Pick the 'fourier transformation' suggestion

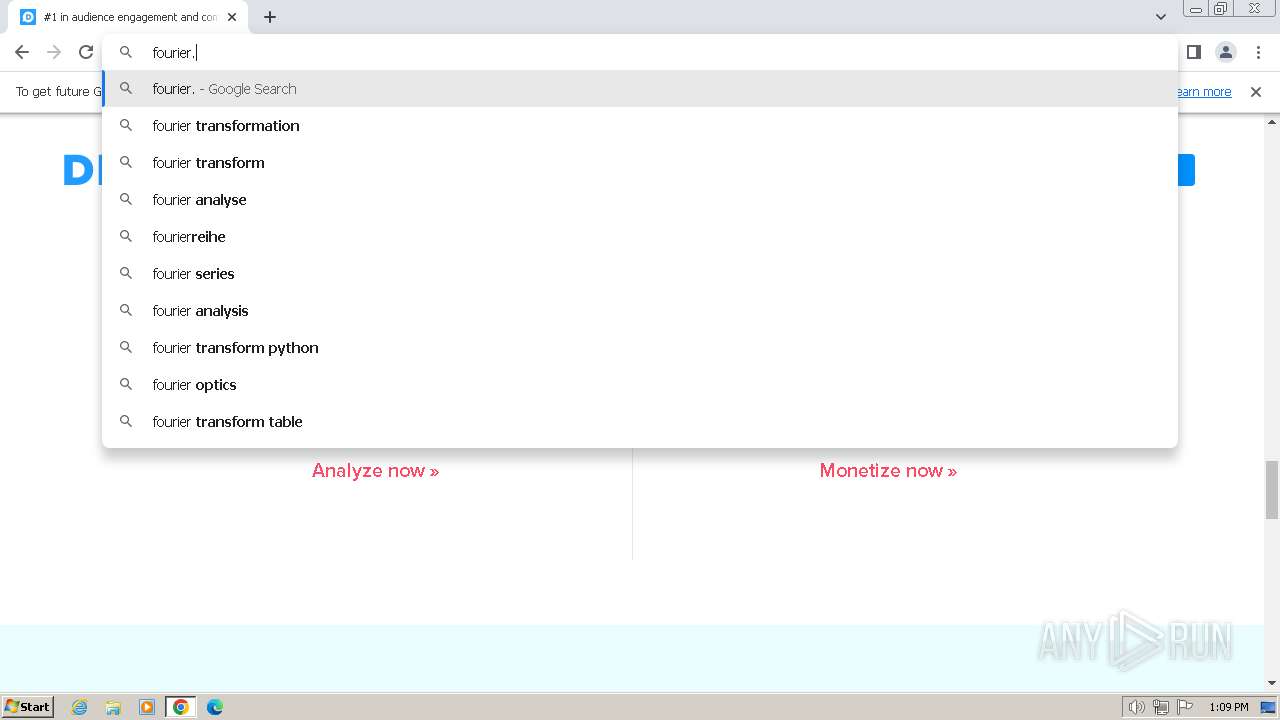pyautogui.click(x=640, y=126)
